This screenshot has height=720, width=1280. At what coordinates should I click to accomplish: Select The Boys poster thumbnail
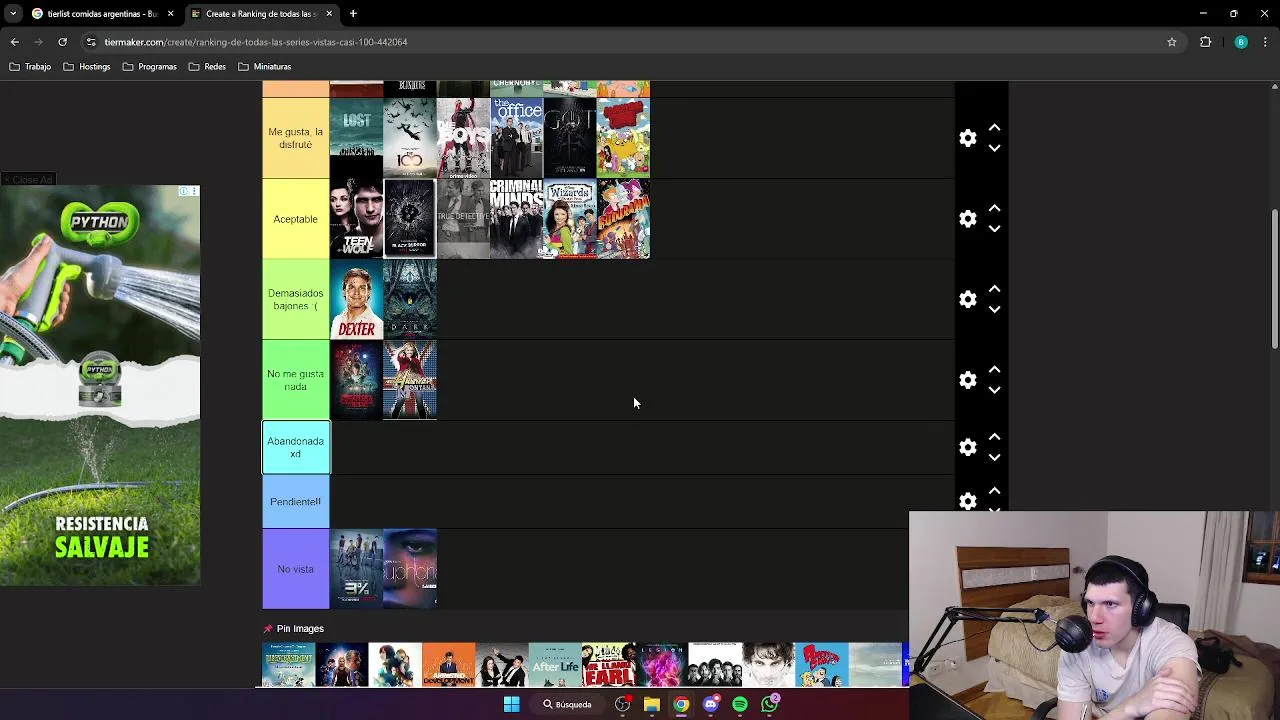point(463,138)
